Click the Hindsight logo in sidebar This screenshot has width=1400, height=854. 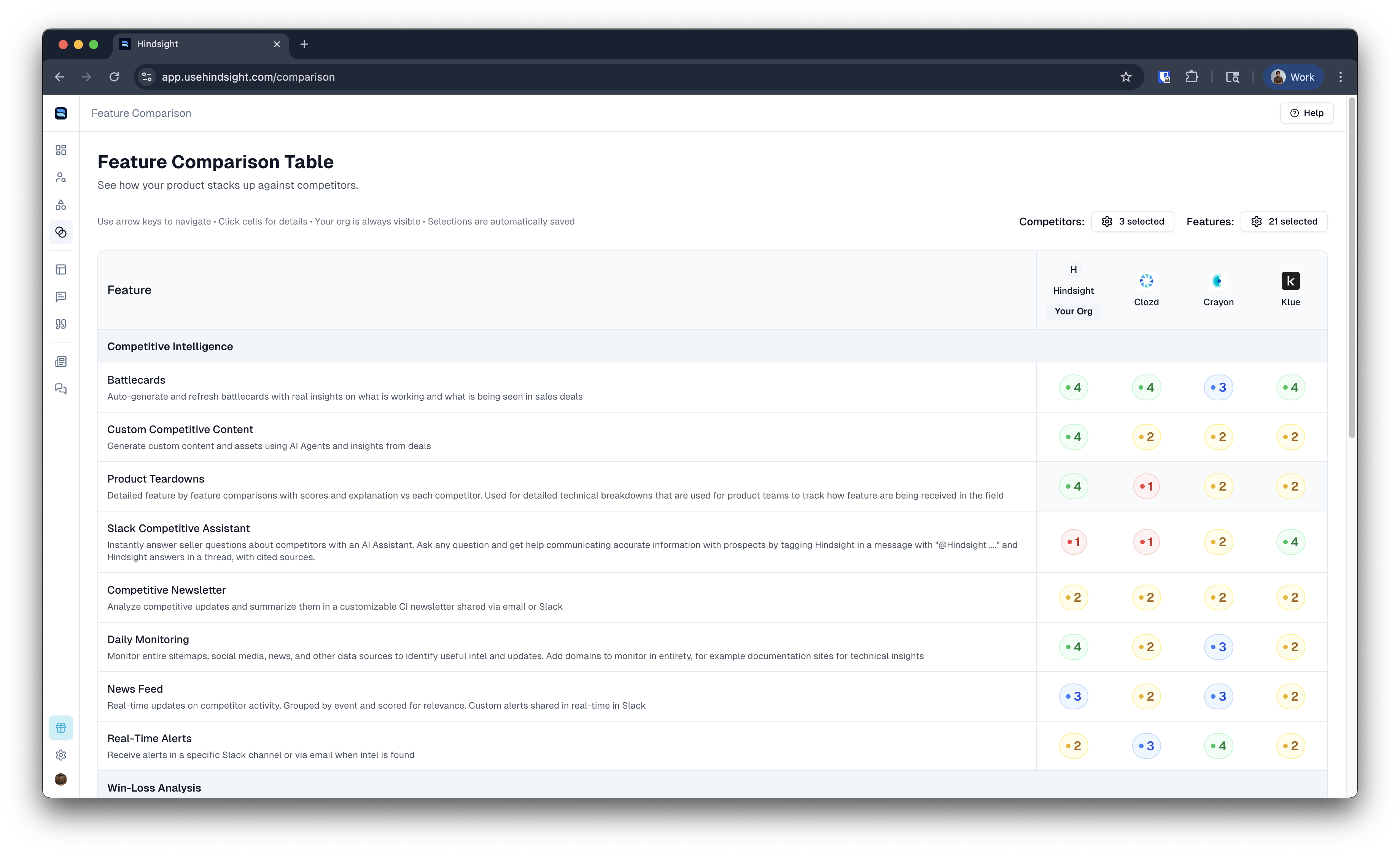coord(61,113)
